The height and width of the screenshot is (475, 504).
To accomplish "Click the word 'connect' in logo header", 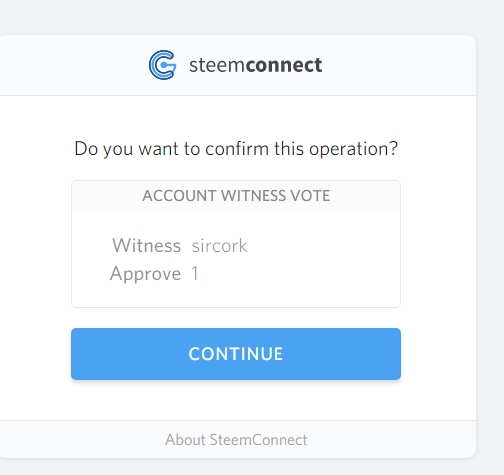I will [x=284, y=65].
